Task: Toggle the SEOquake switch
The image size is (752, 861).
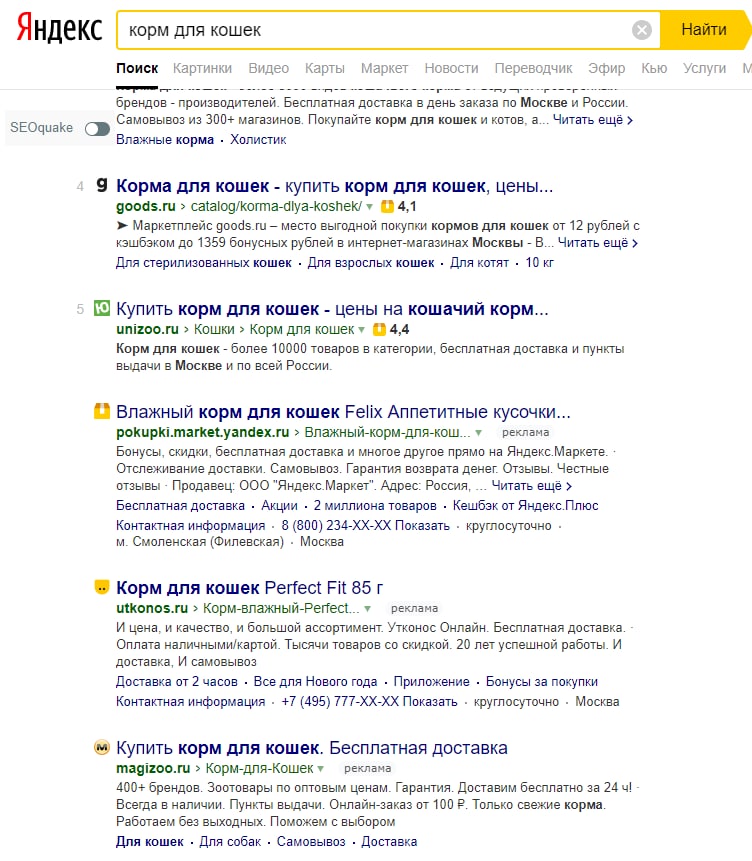Action: point(97,128)
